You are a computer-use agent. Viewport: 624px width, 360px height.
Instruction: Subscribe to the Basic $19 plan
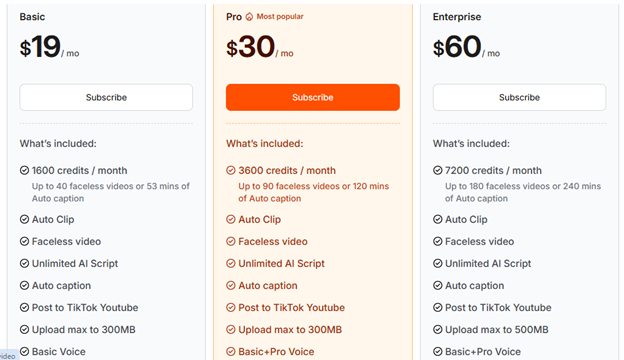coord(106,97)
